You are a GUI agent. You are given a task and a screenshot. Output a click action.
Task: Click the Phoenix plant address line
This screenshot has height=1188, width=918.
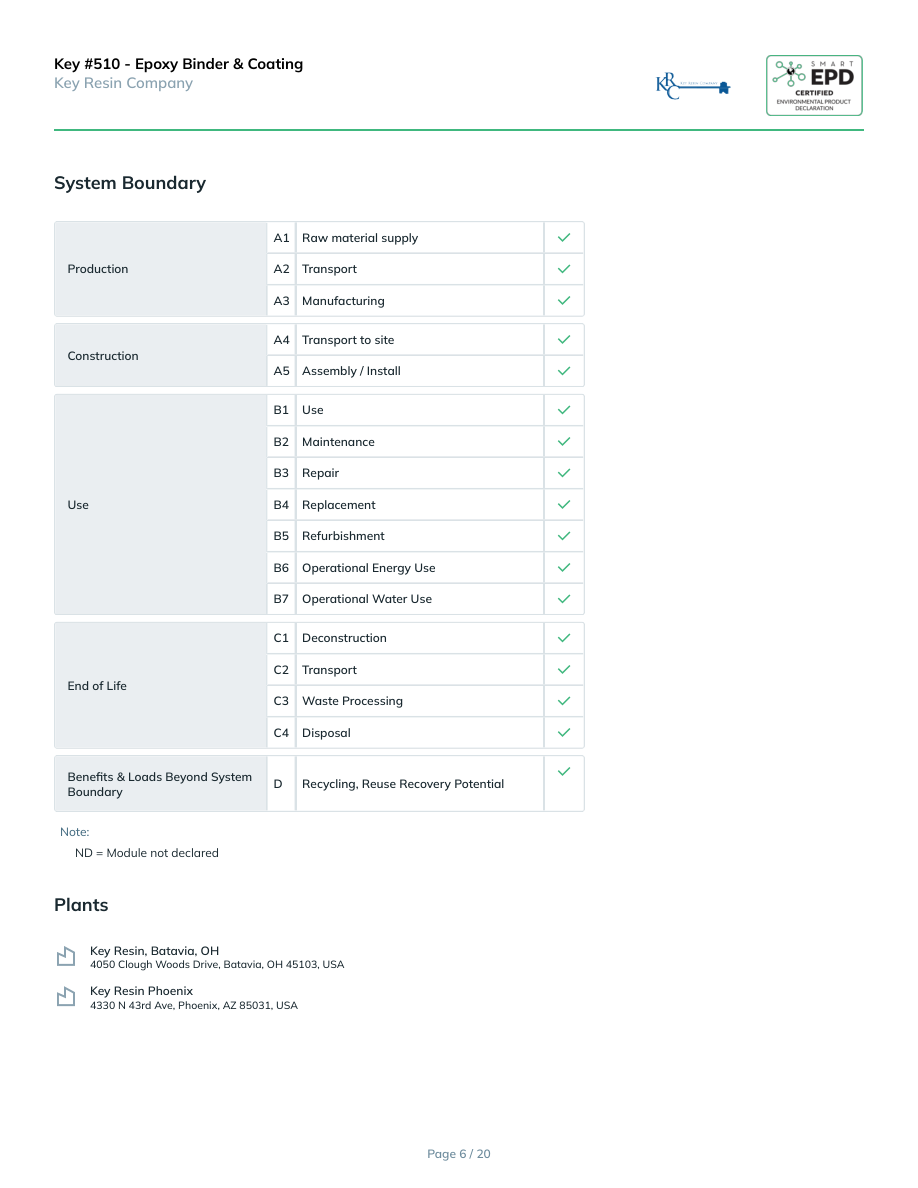click(x=194, y=1006)
